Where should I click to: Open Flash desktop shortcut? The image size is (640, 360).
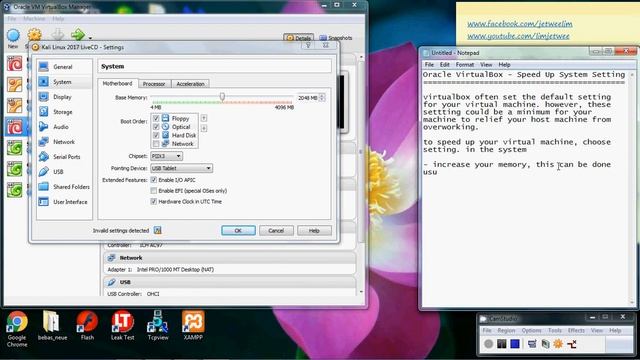[87, 326]
